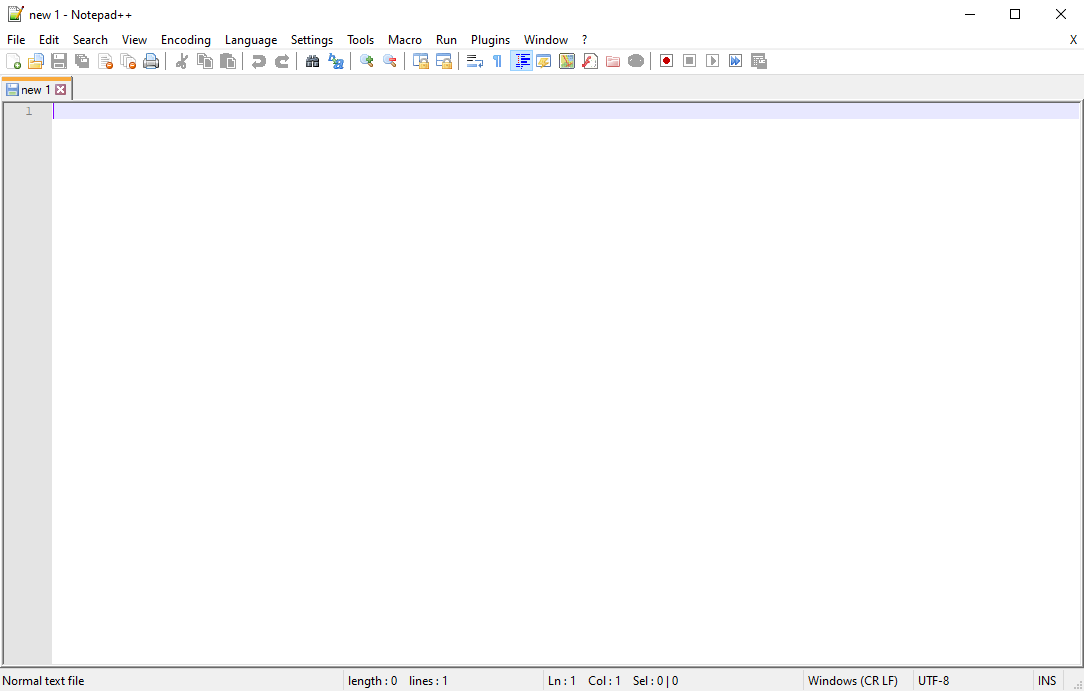
Task: Open the Edit menu
Action: tap(49, 40)
